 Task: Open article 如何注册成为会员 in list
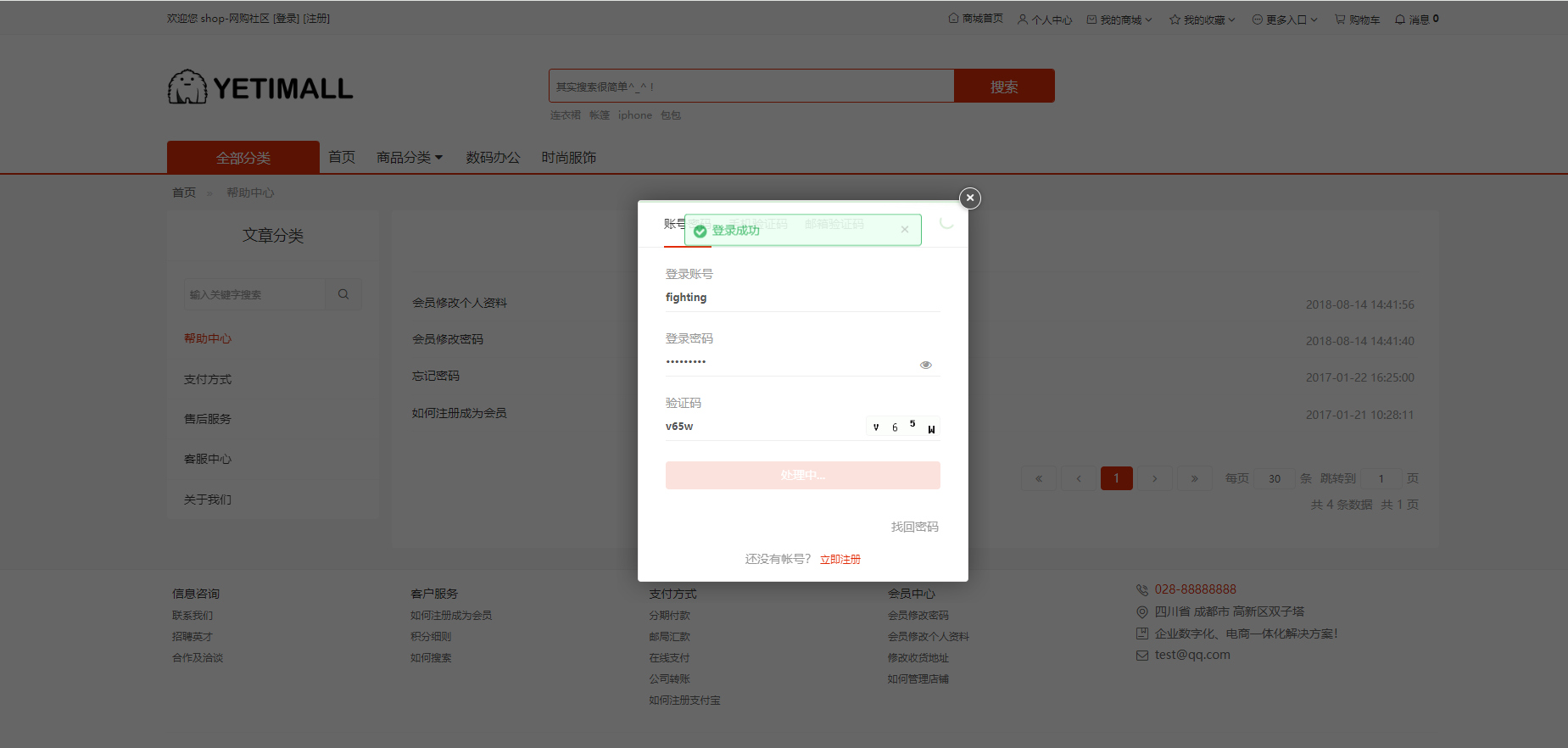pyautogui.click(x=460, y=413)
